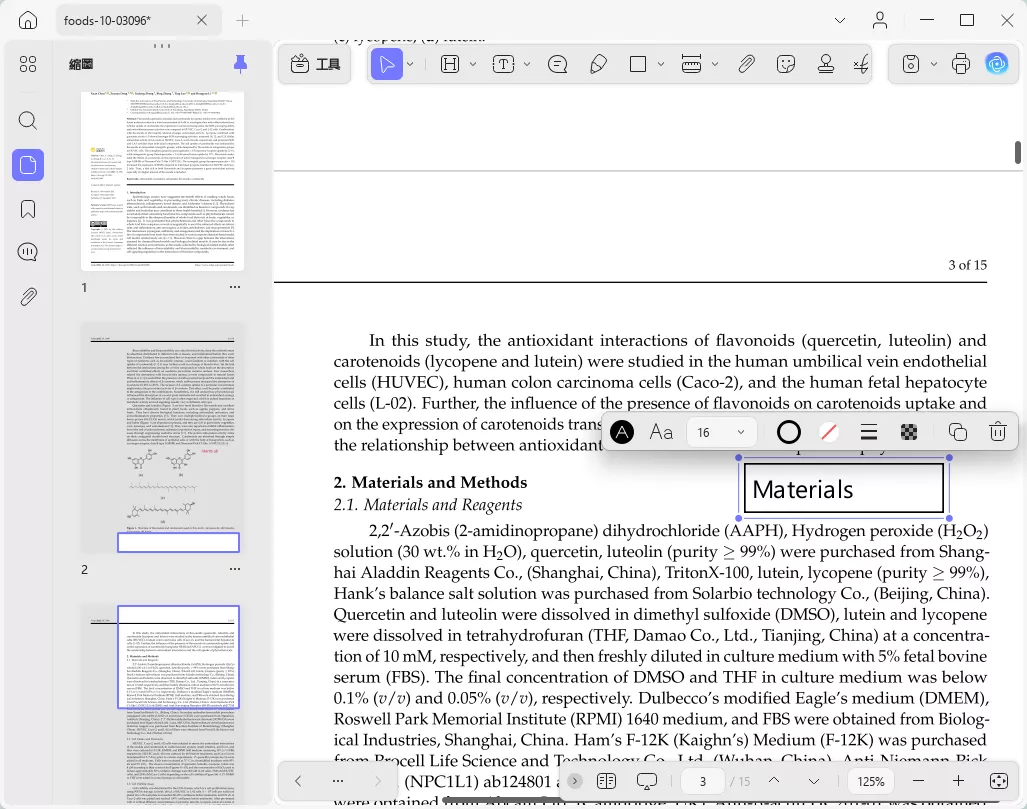This screenshot has width=1027, height=809.
Task: Open the font style Aa option
Action: coord(661,432)
